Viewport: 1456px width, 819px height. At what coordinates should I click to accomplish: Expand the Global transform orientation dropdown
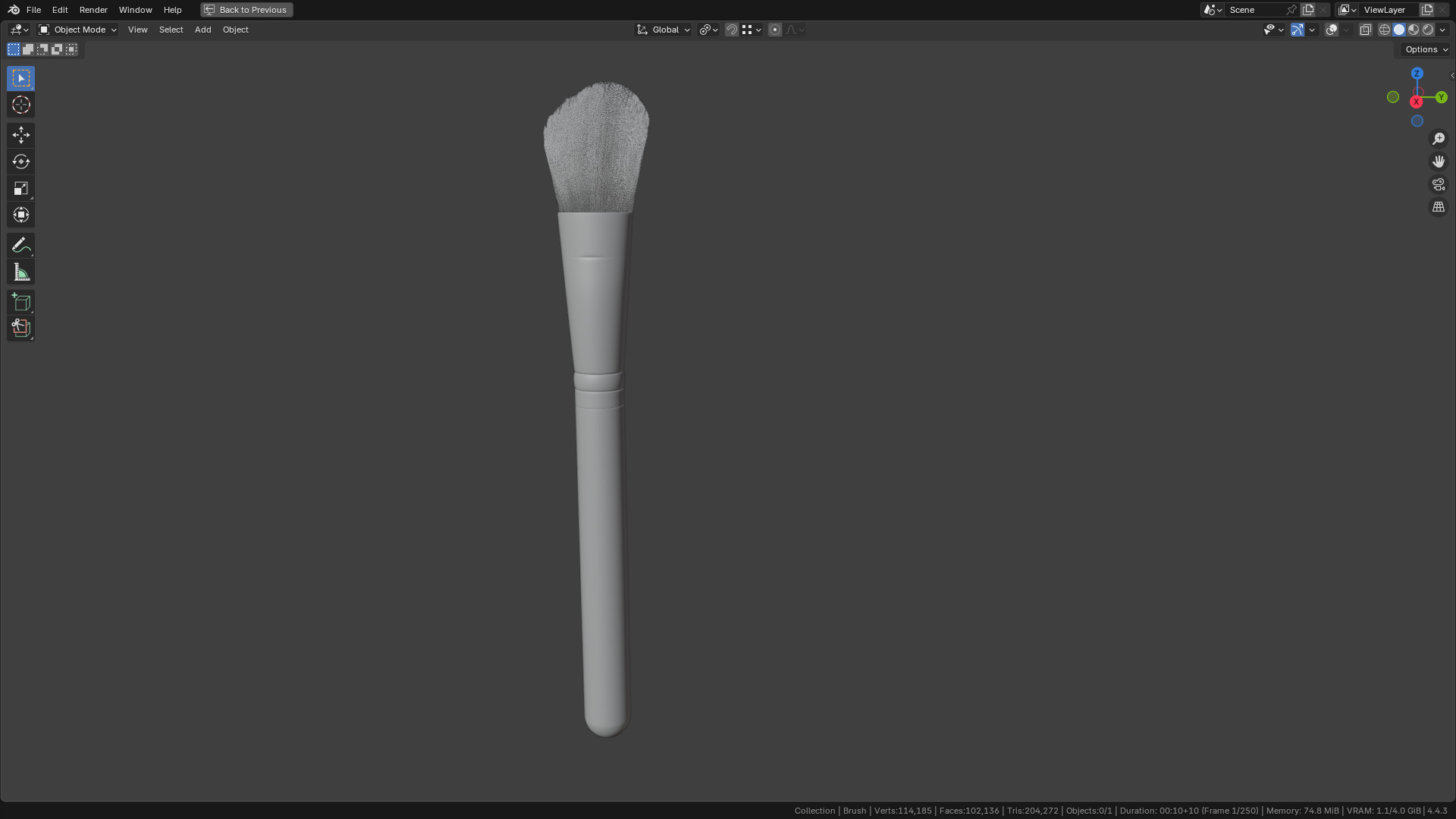click(x=664, y=30)
